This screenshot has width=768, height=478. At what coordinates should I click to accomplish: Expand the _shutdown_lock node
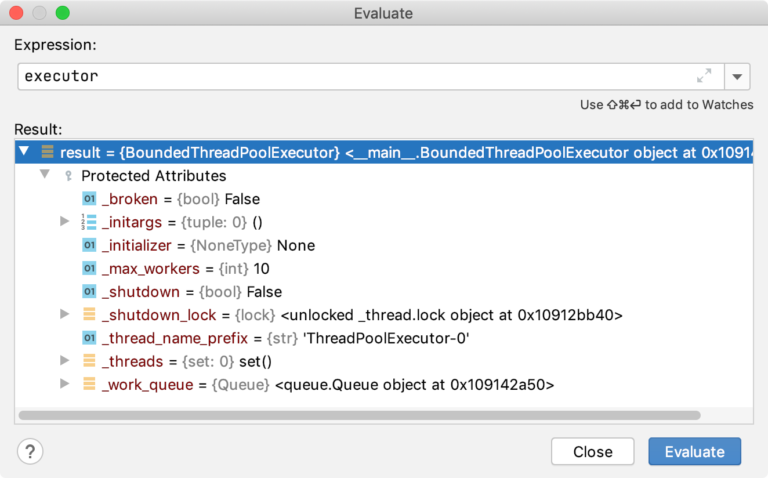point(65,315)
